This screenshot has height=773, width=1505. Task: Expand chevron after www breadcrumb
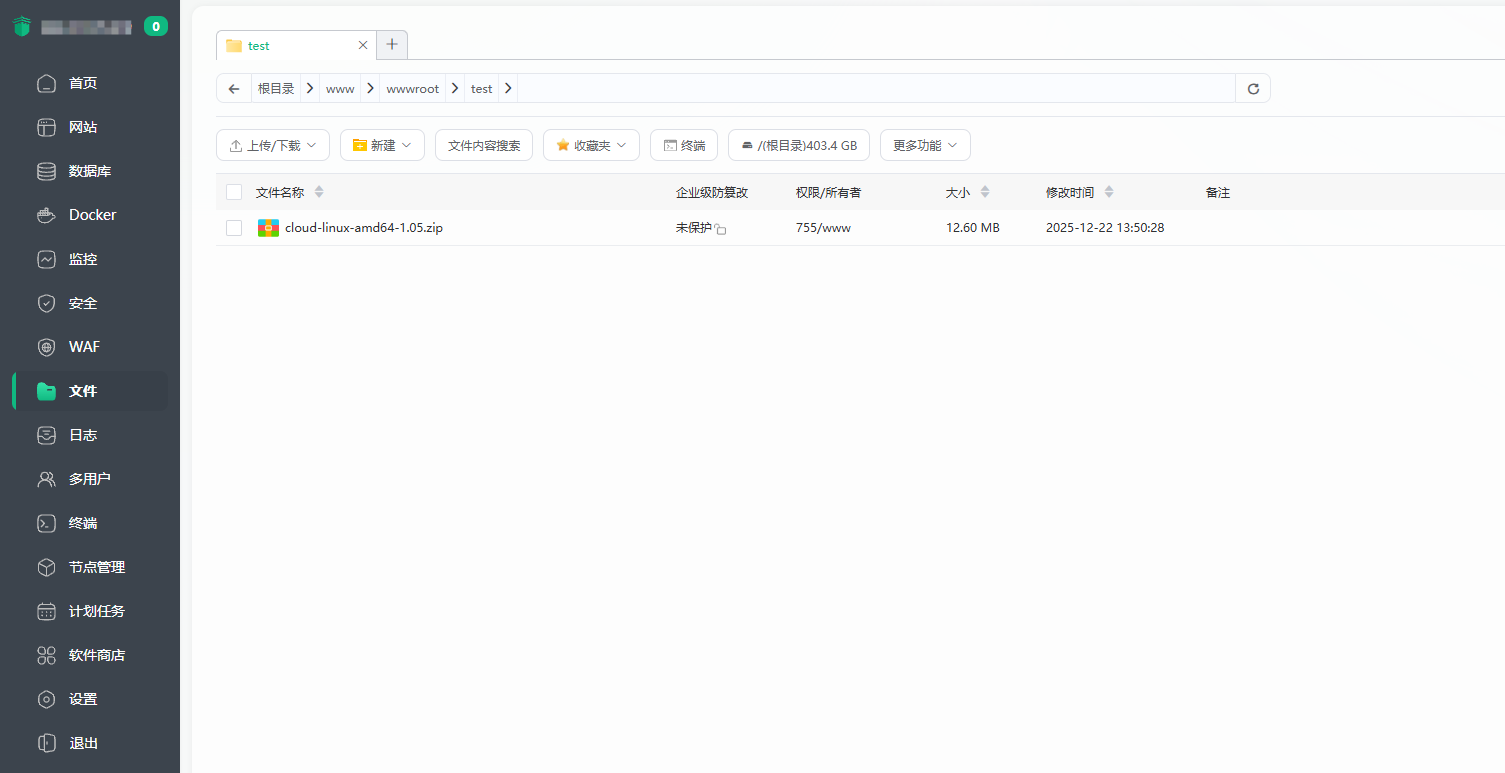click(x=370, y=88)
